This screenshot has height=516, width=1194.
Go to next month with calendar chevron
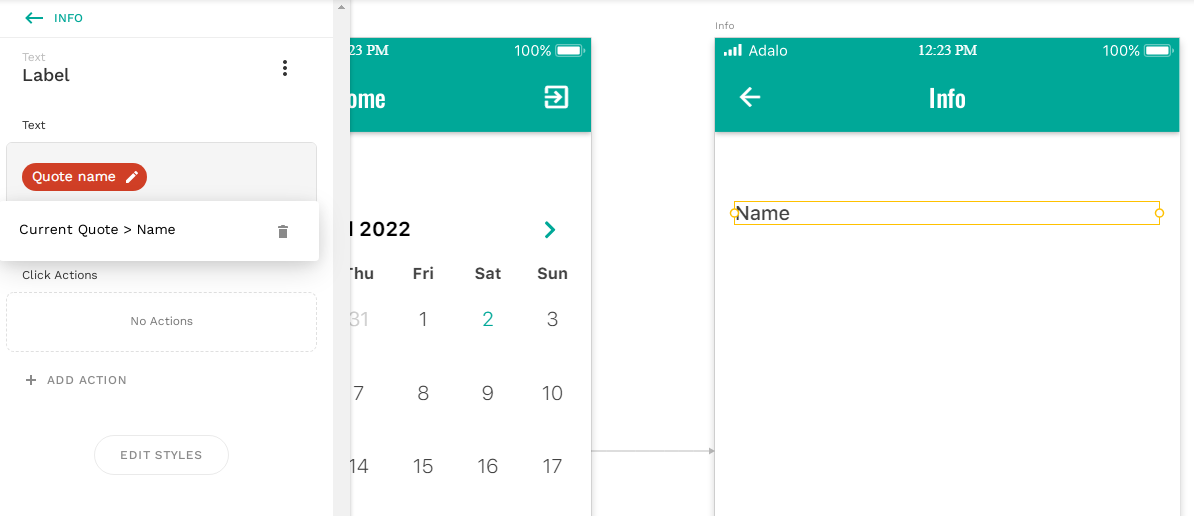coord(550,229)
